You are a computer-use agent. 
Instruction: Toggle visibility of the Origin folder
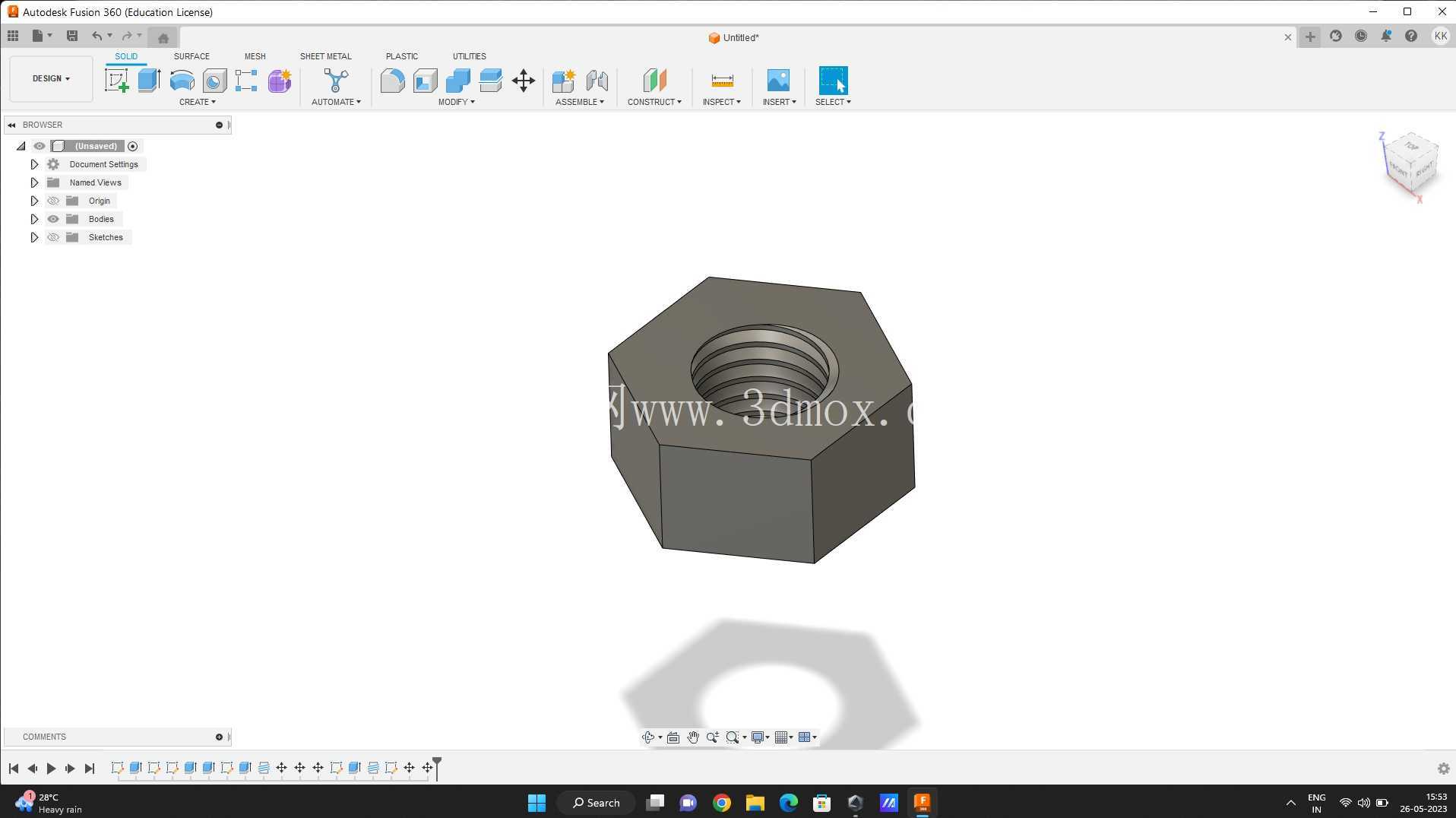tap(53, 201)
